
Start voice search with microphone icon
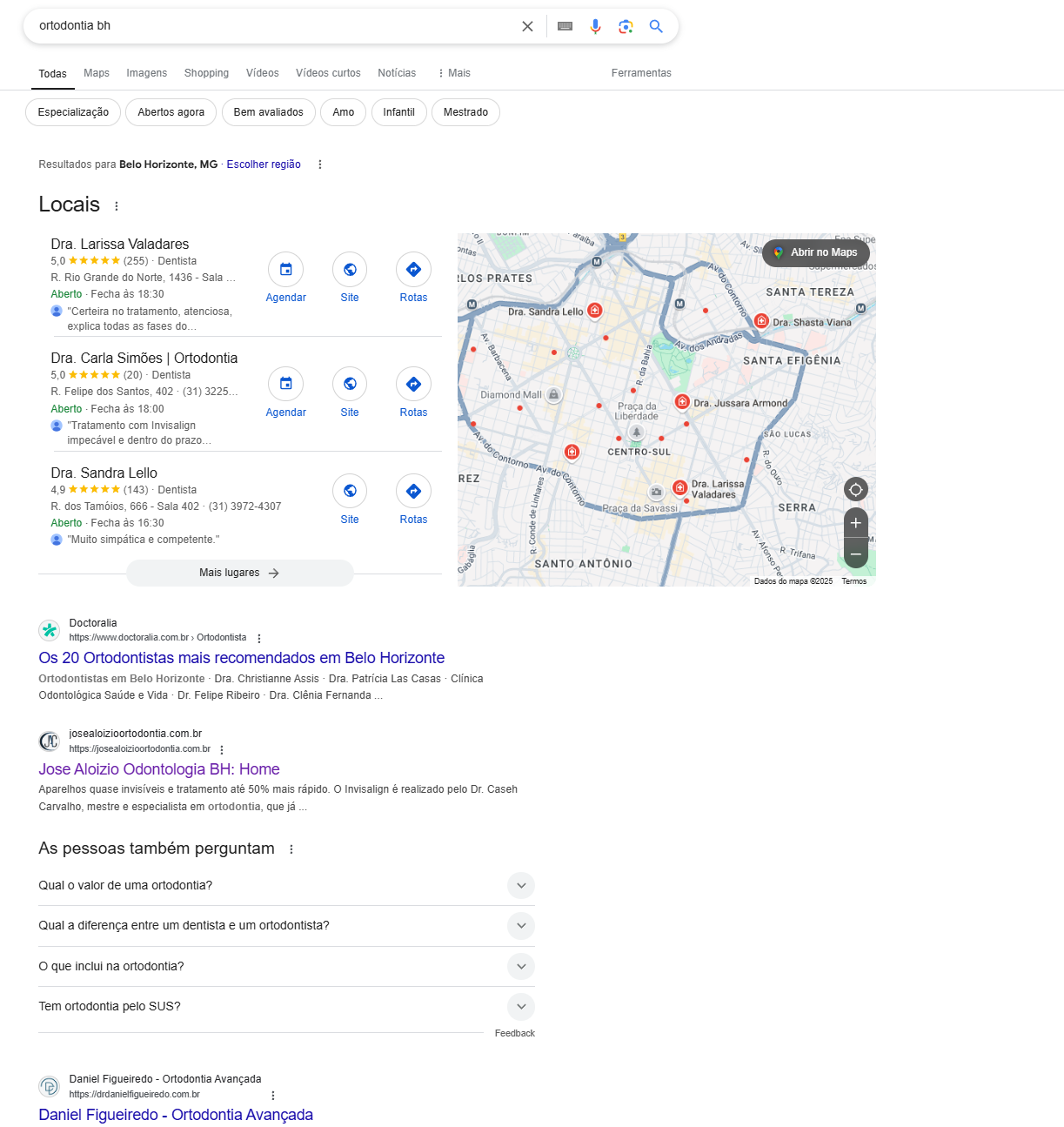[x=595, y=26]
